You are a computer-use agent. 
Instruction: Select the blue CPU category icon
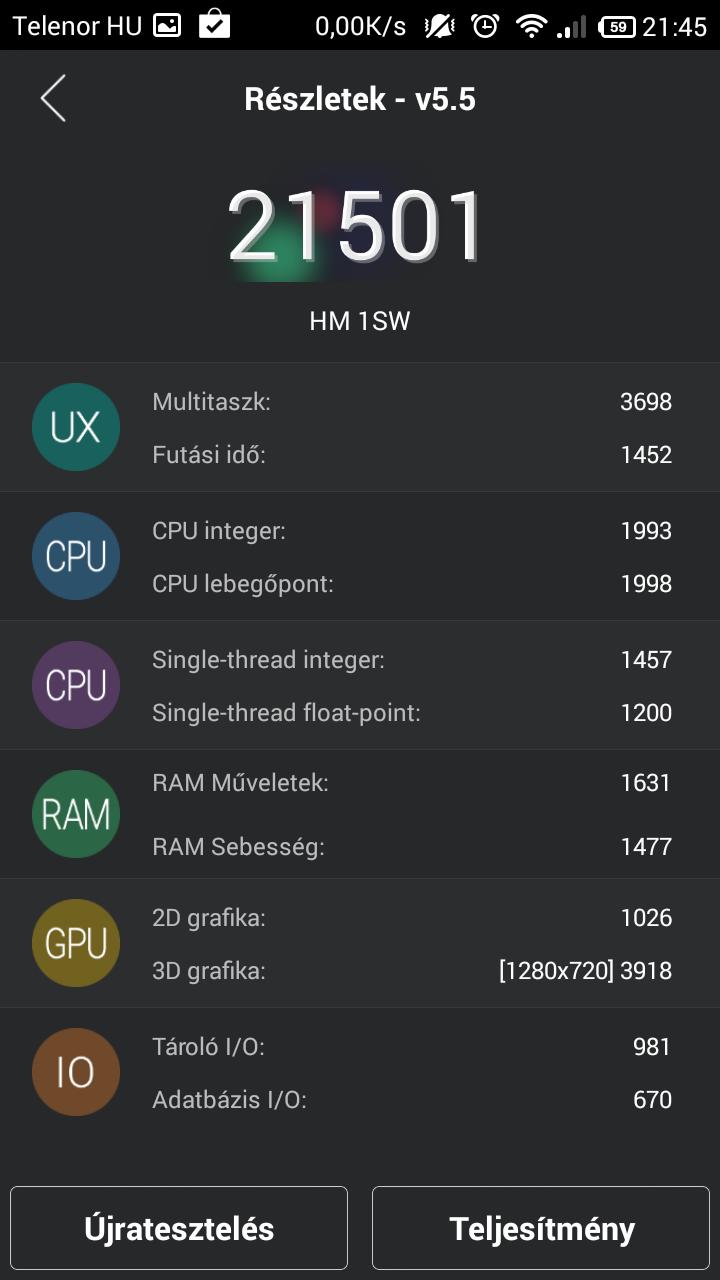coord(76,556)
